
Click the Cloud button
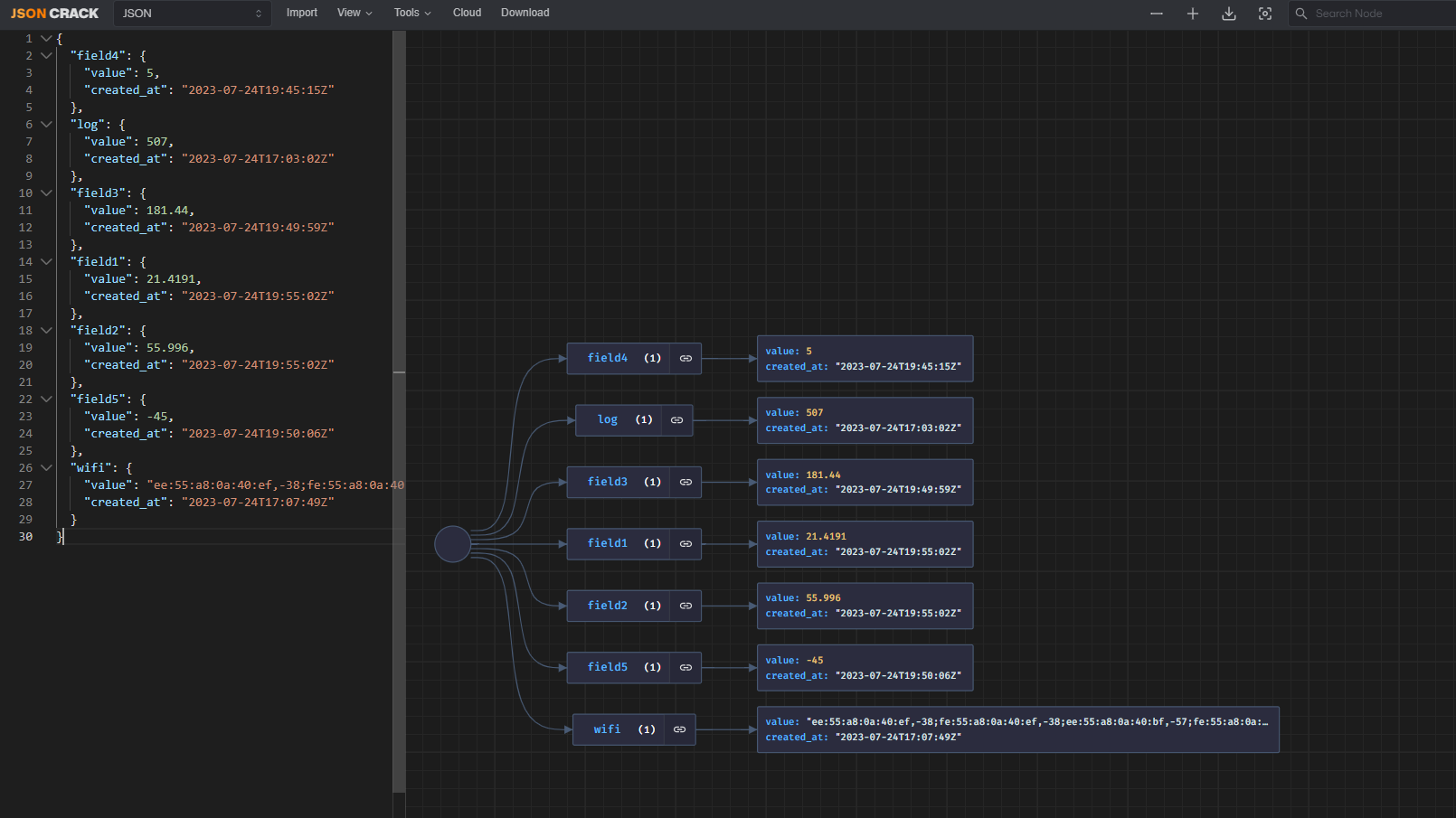tap(467, 13)
